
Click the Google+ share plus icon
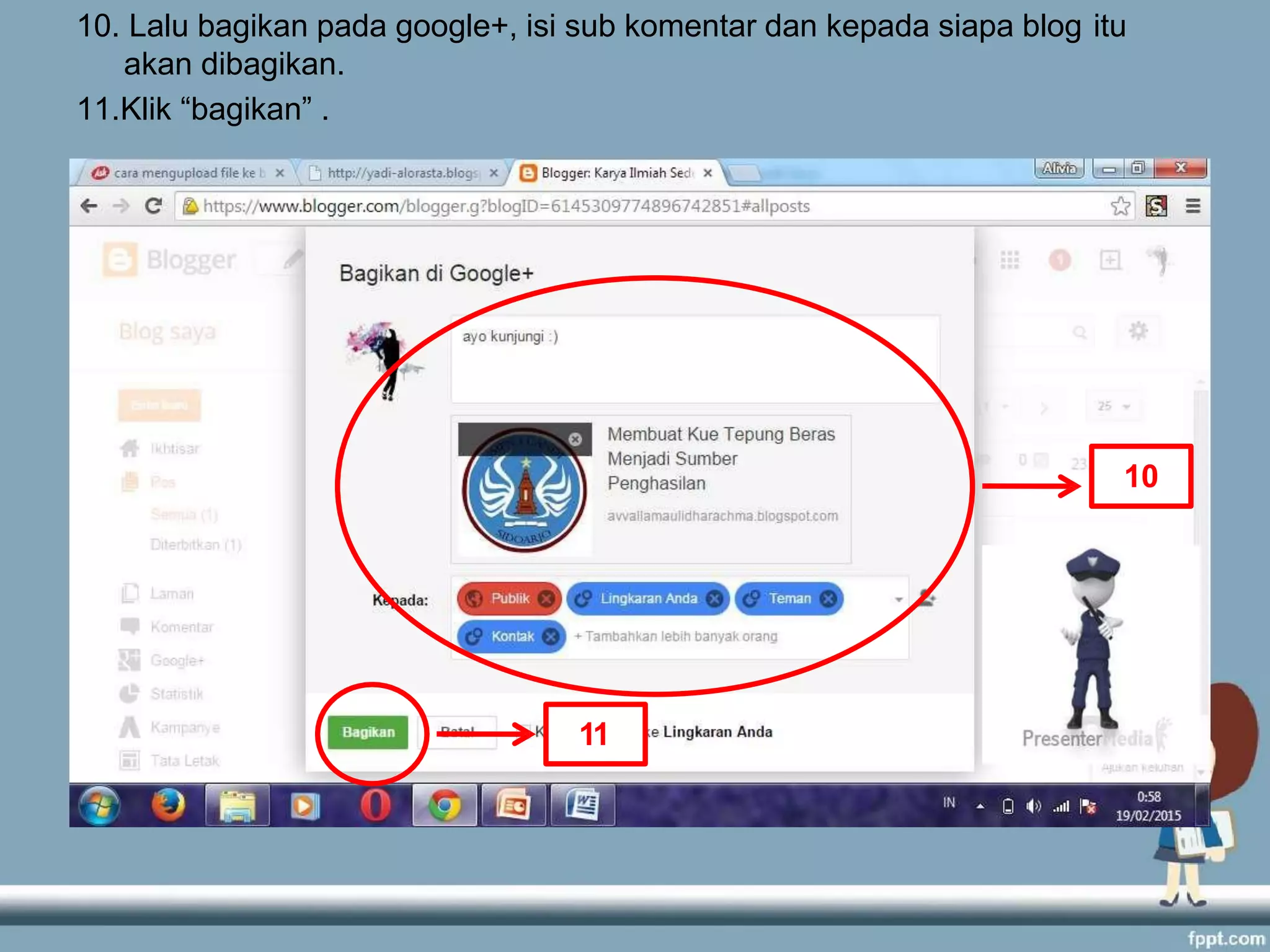[x=1110, y=260]
